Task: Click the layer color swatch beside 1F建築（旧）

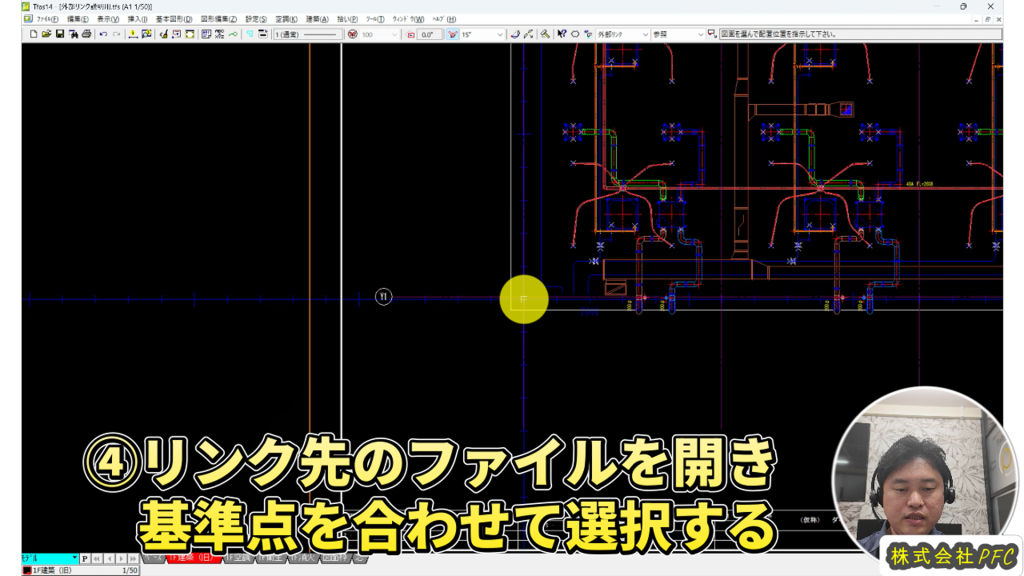Action: coord(27,570)
